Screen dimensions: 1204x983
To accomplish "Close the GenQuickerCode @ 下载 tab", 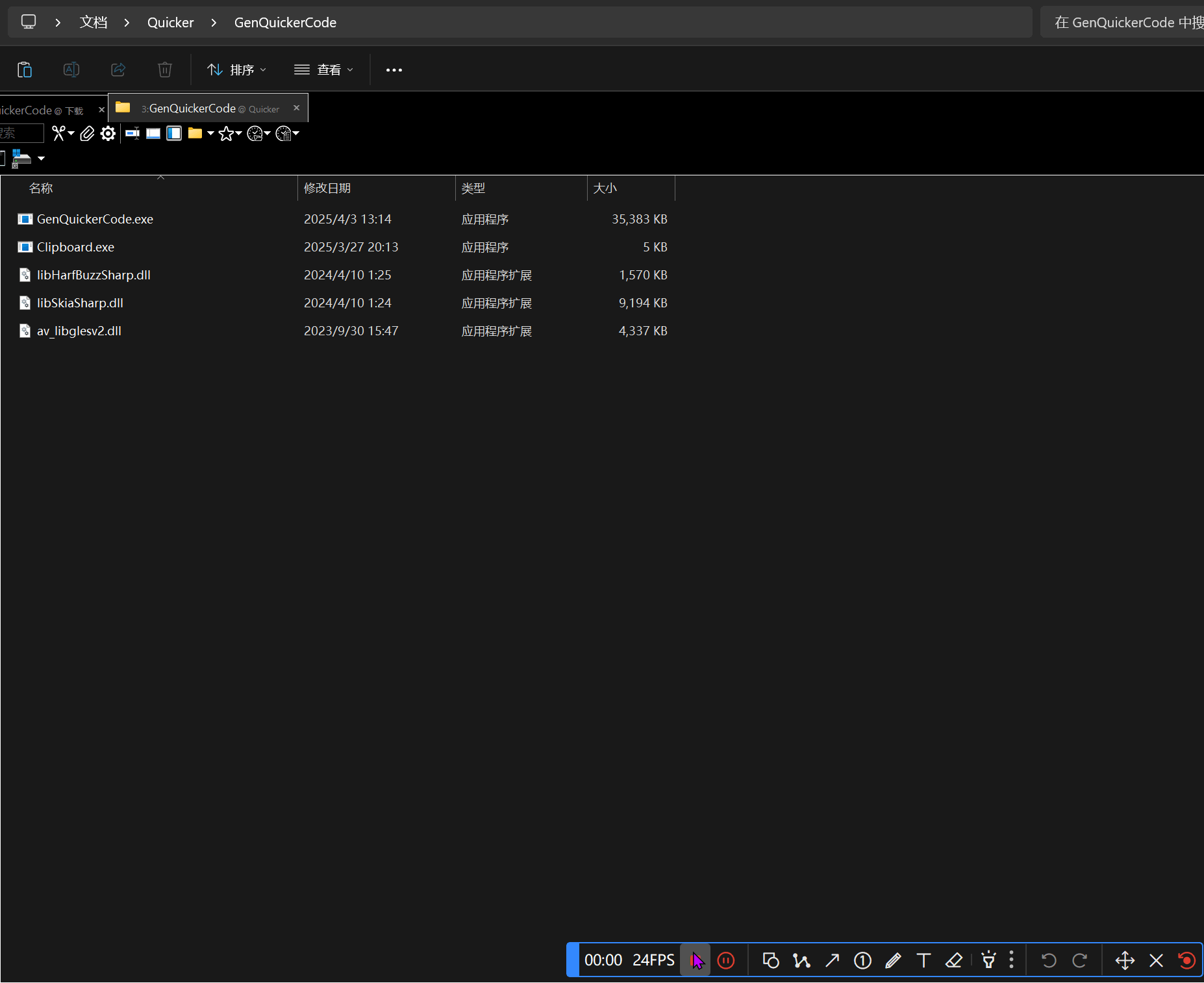I will pyautogui.click(x=101, y=110).
